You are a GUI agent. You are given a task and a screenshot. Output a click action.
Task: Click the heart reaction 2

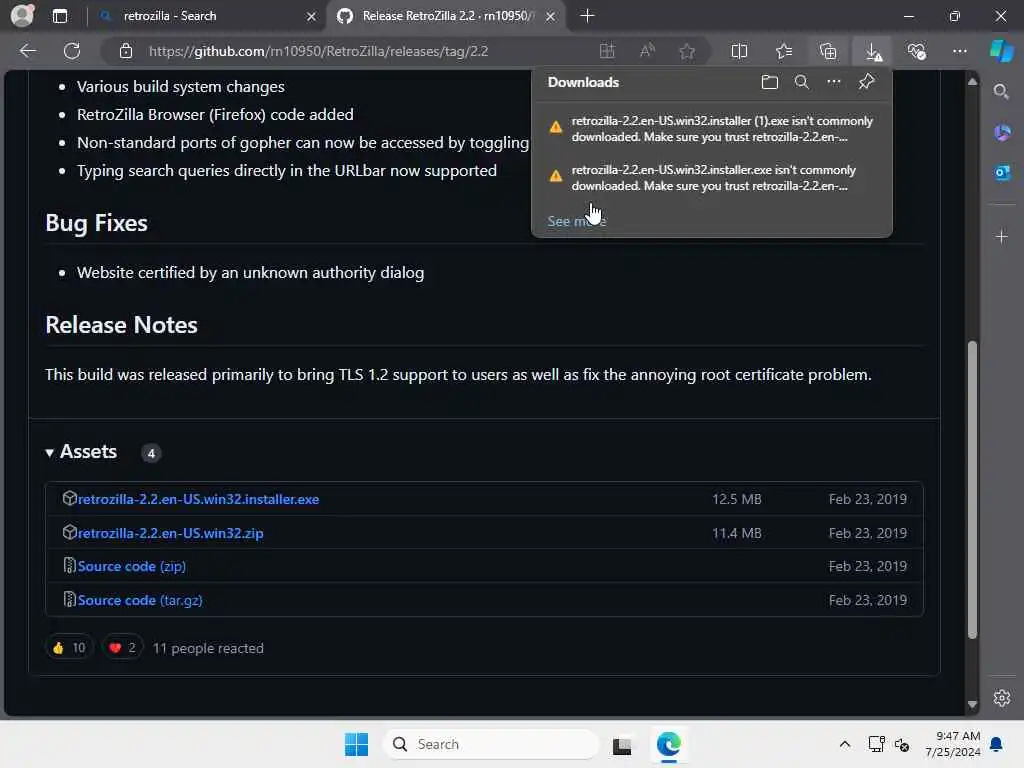(x=123, y=648)
